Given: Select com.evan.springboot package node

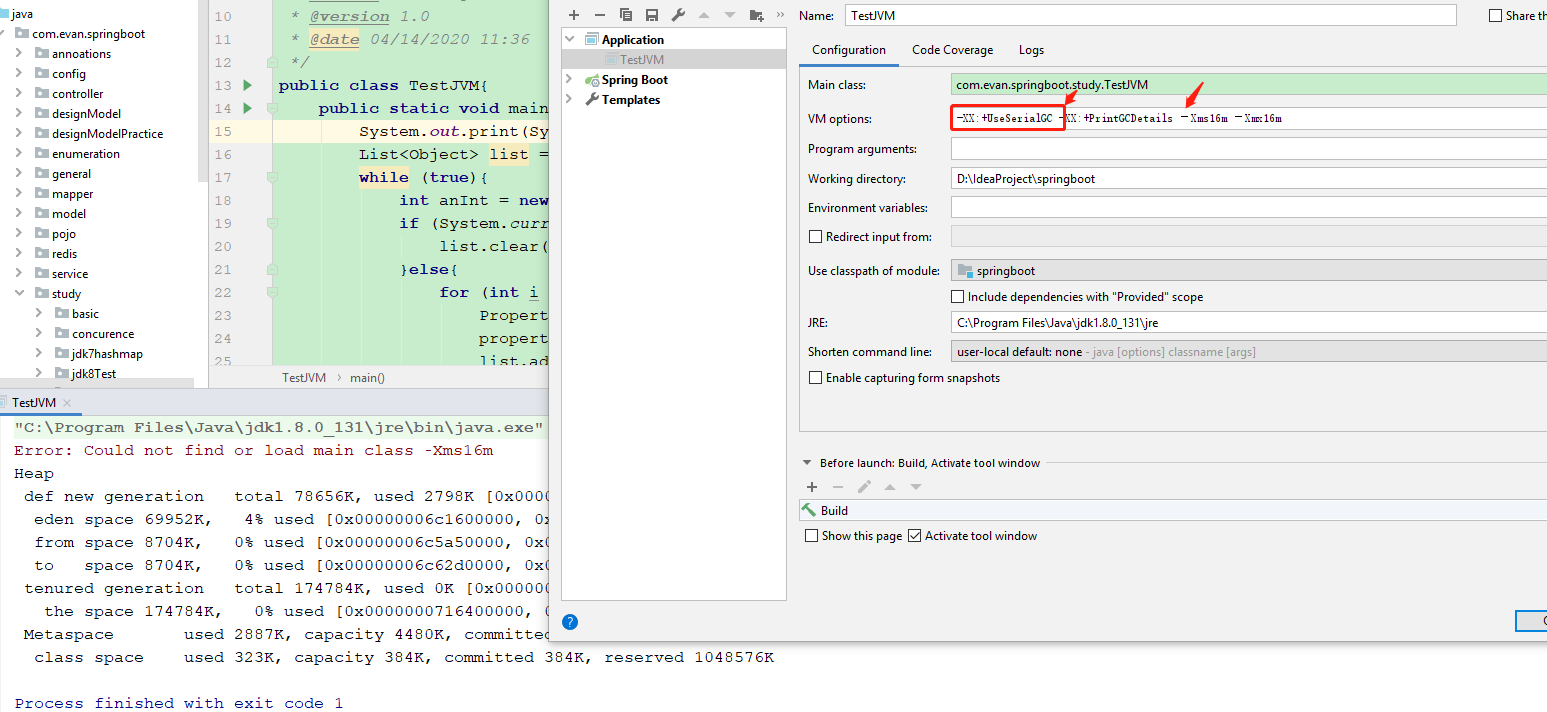Looking at the screenshot, I should [88, 33].
